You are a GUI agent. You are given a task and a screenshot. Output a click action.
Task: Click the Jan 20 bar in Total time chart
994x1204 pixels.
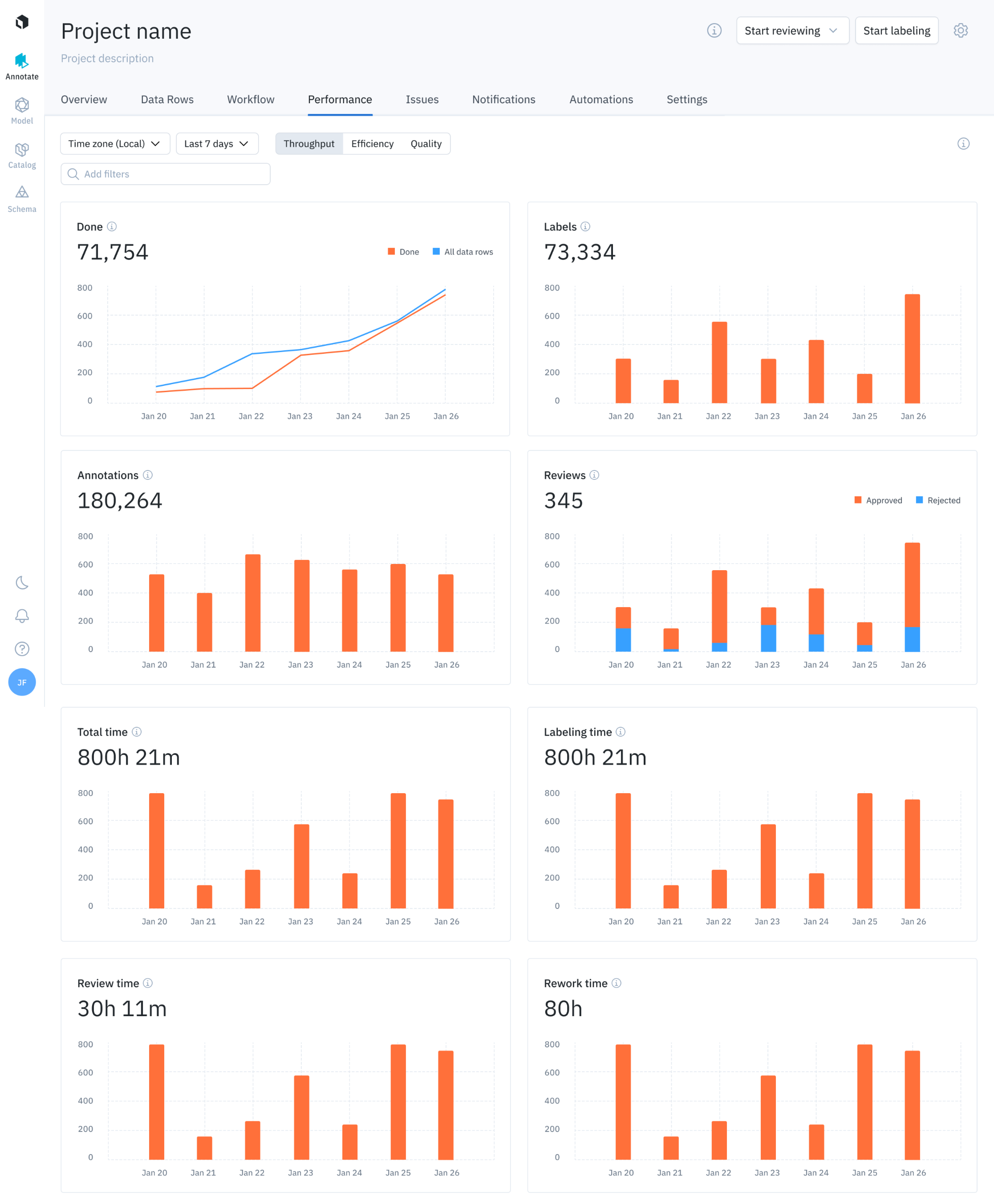tap(156, 851)
